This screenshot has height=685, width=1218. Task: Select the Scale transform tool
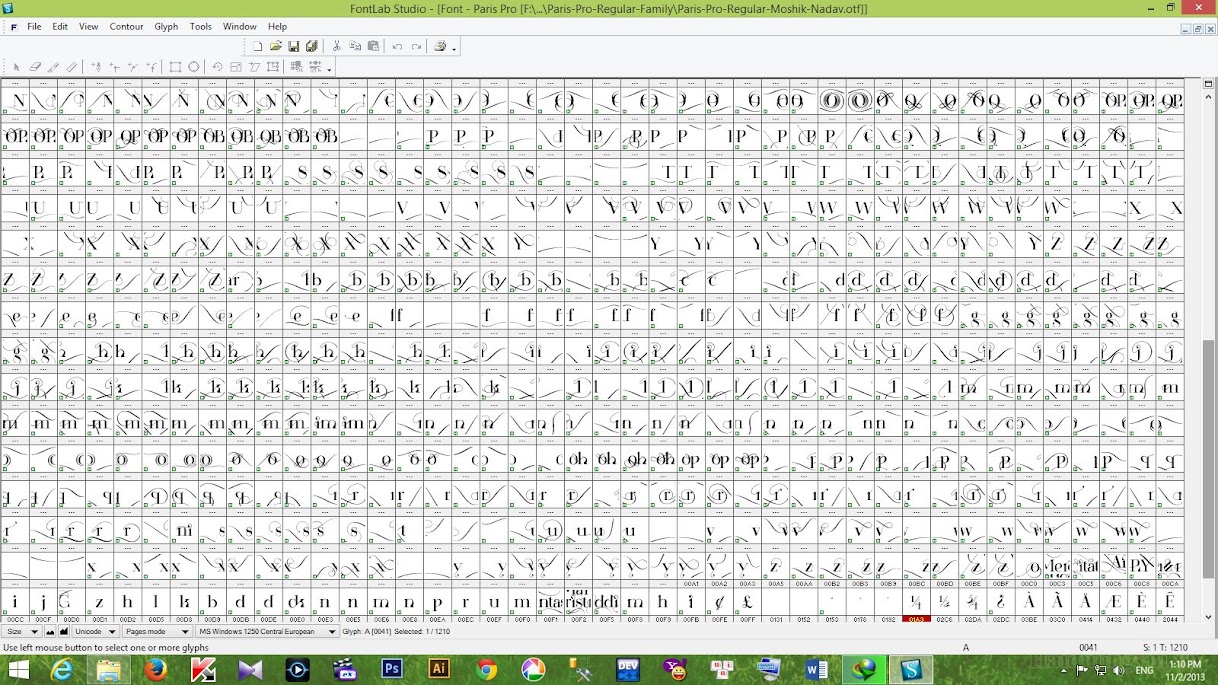236,67
